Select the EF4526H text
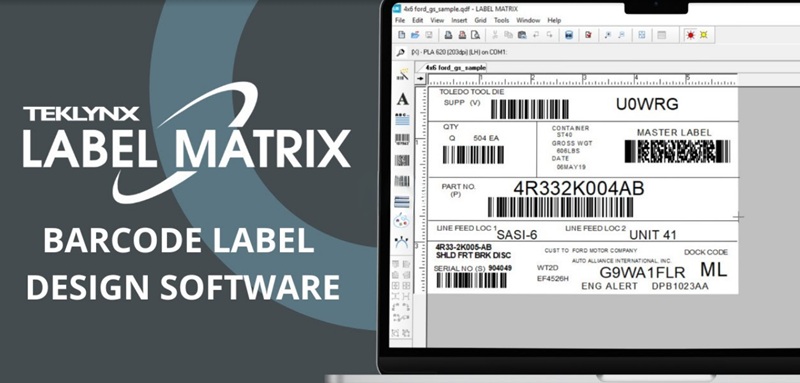Screen dimensions: 800x383 click(x=553, y=279)
